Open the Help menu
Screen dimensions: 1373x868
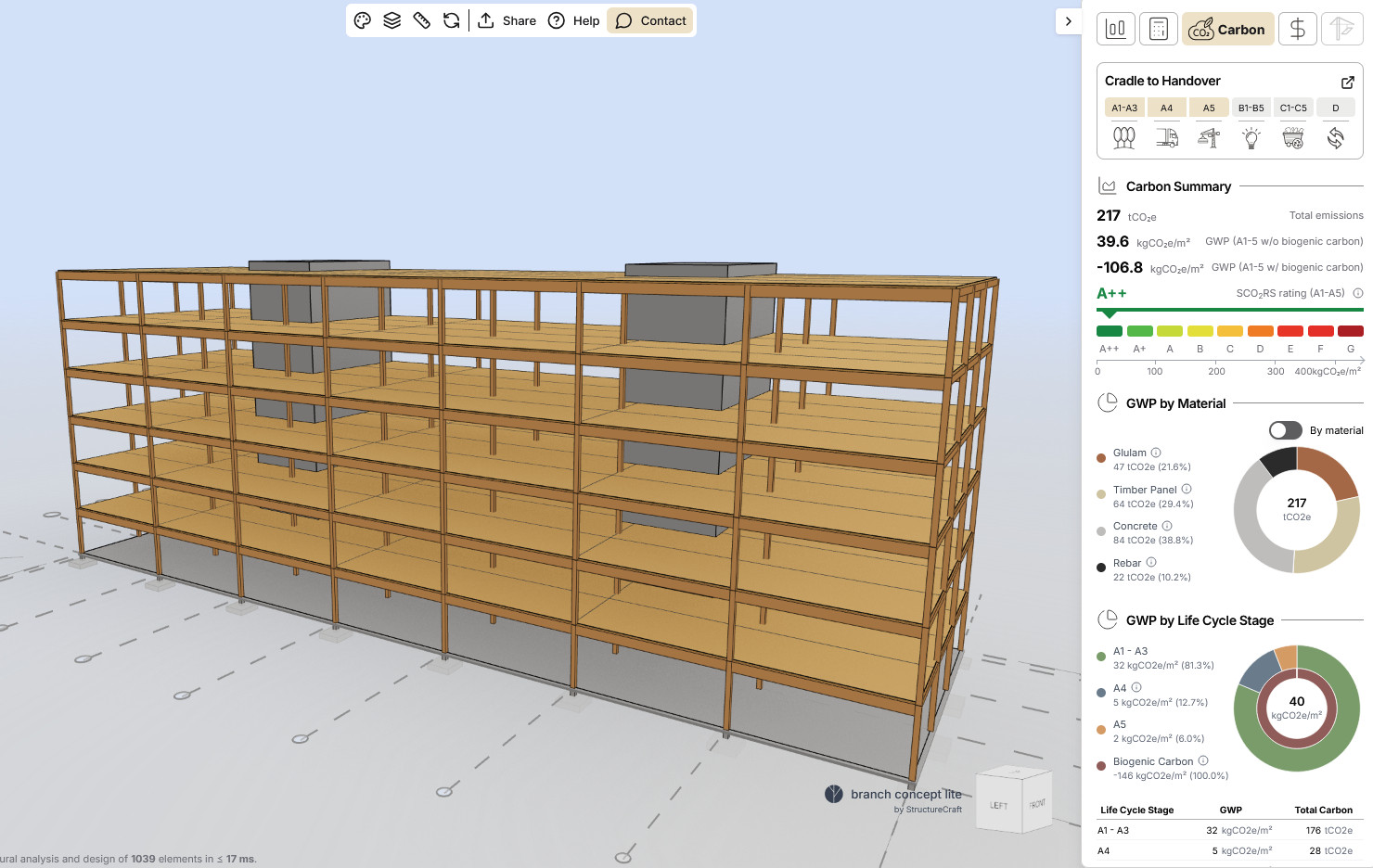[574, 20]
